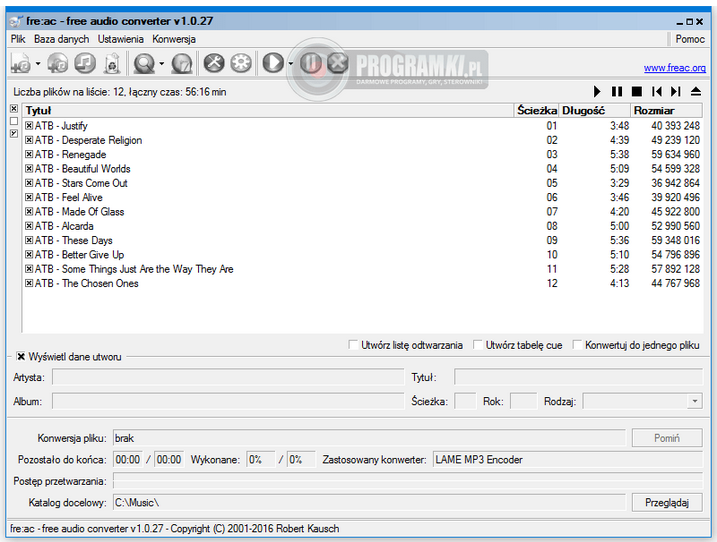This screenshot has width=717, height=542.
Task: Uncheck the ATB - Justify track
Action: pyautogui.click(x=29, y=125)
